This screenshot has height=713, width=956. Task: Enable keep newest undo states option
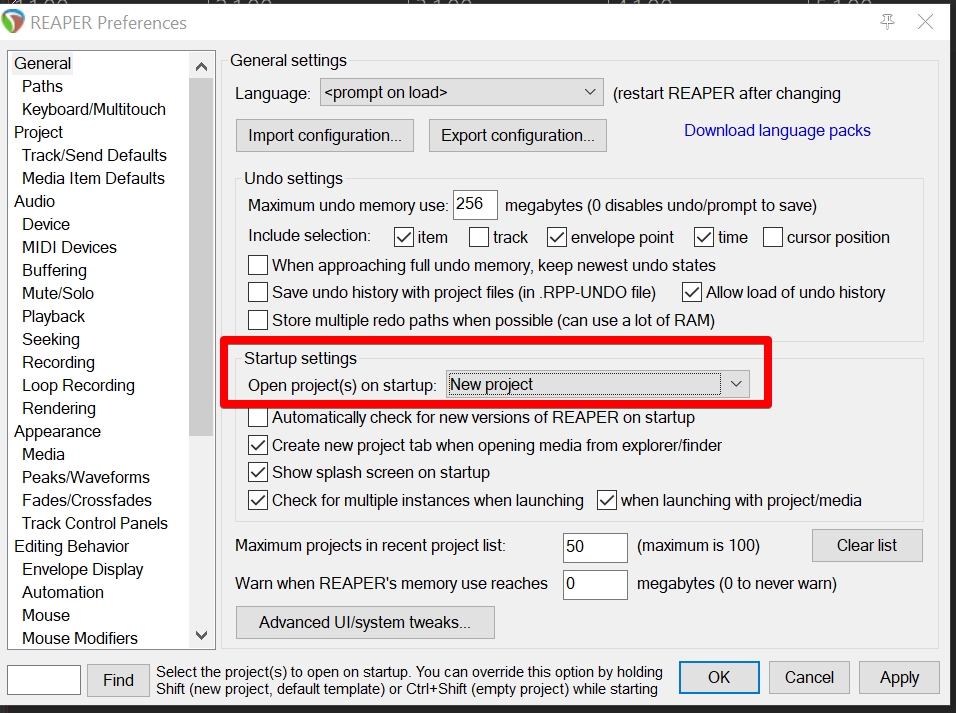[258, 265]
